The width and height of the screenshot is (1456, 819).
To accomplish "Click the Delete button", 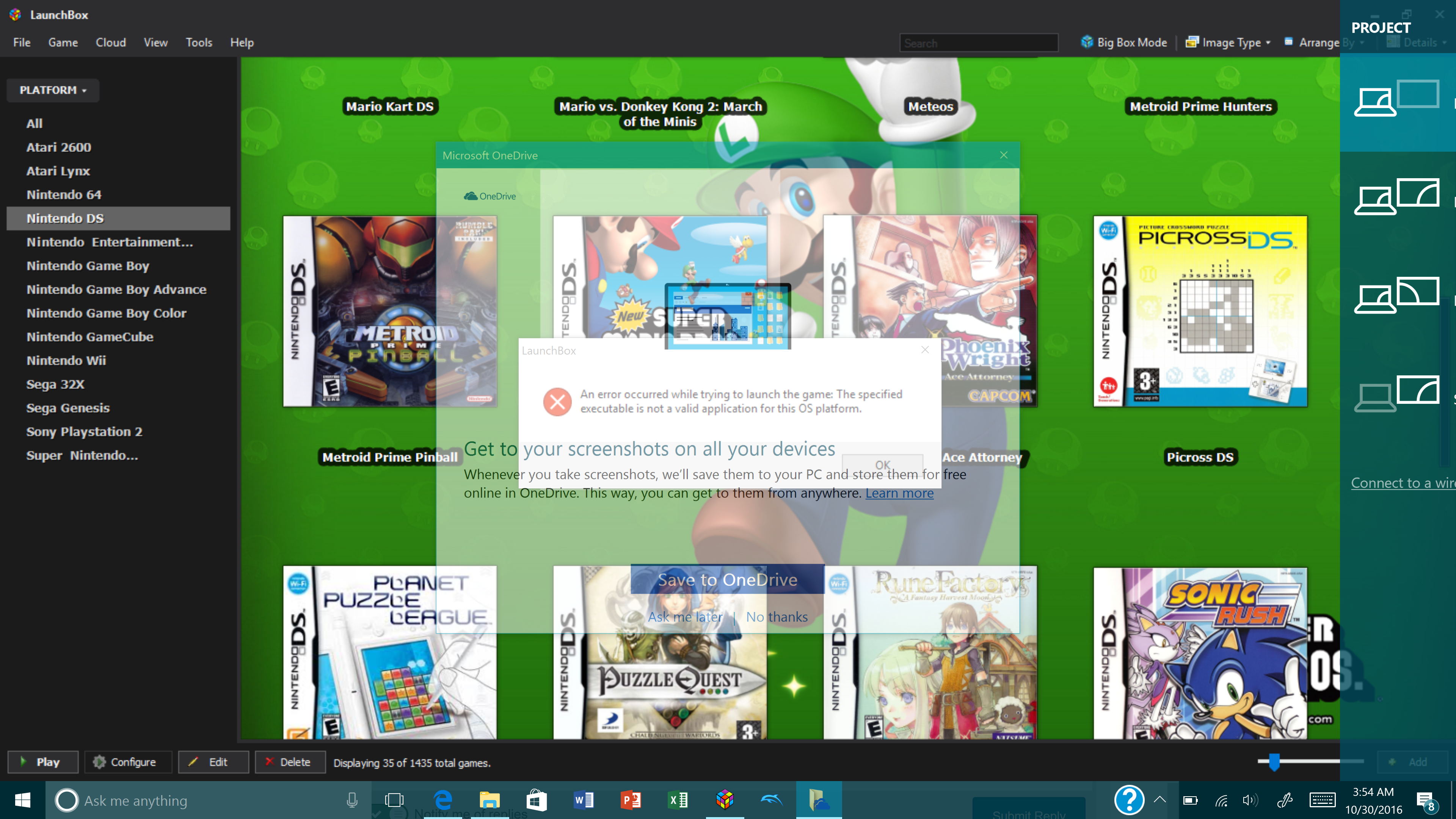I will tap(290, 762).
